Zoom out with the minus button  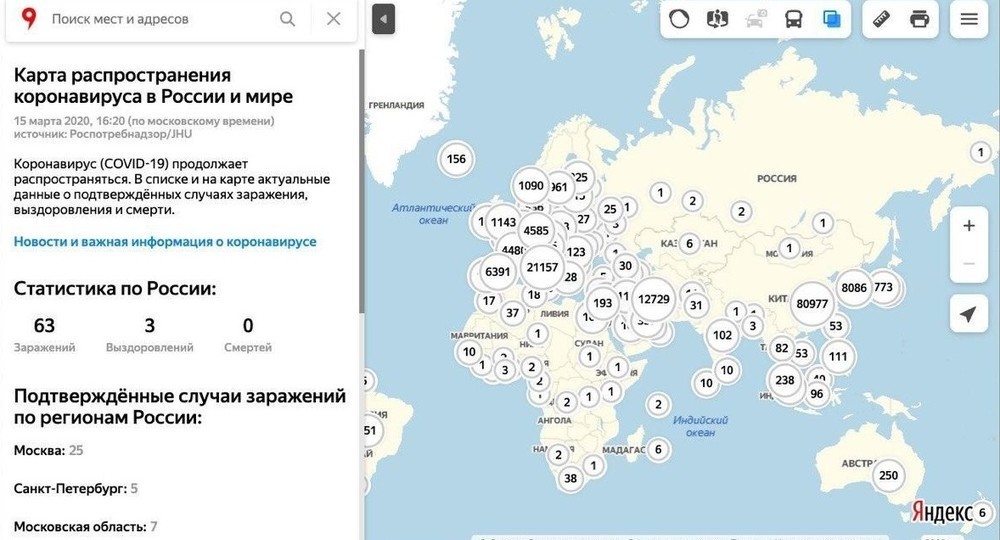pyautogui.click(x=969, y=263)
